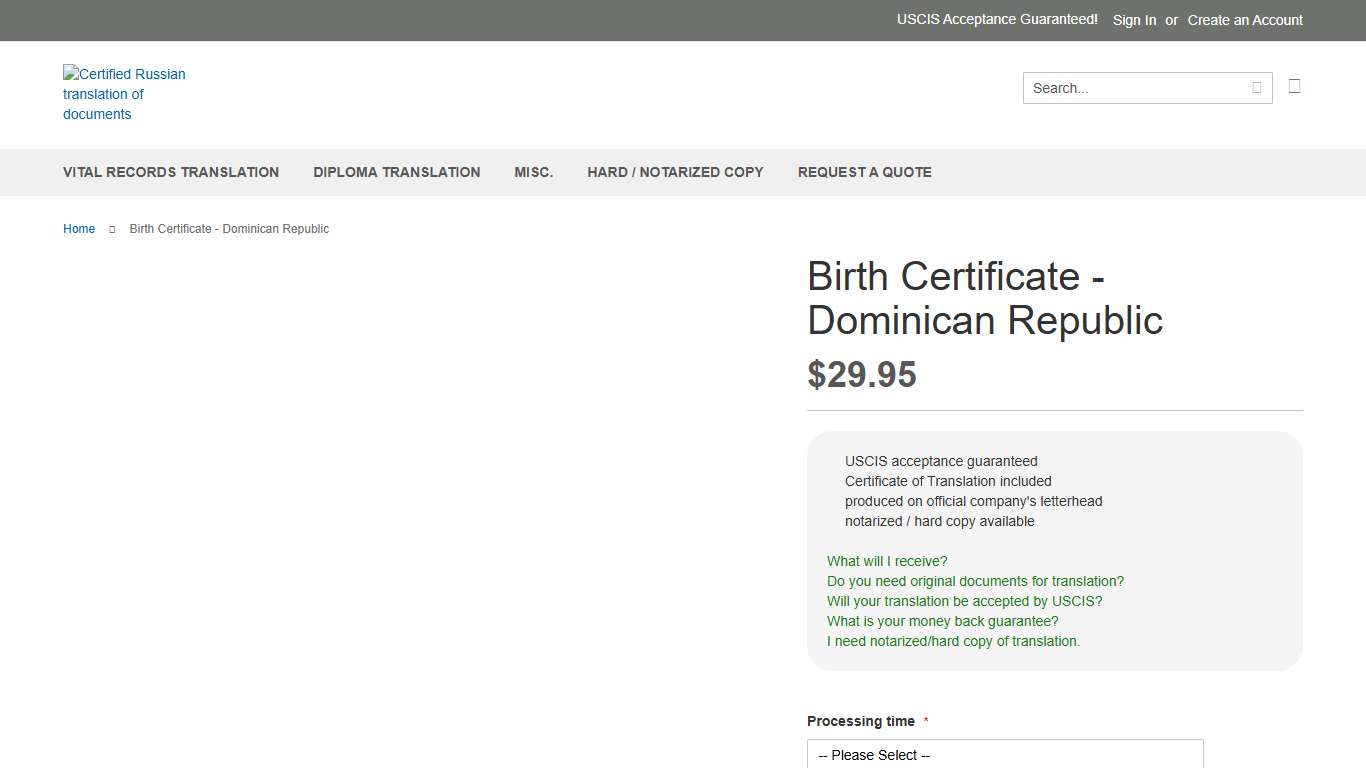Open search using the magnifier icon
The width and height of the screenshot is (1366, 768).
pyautogui.click(x=1256, y=88)
